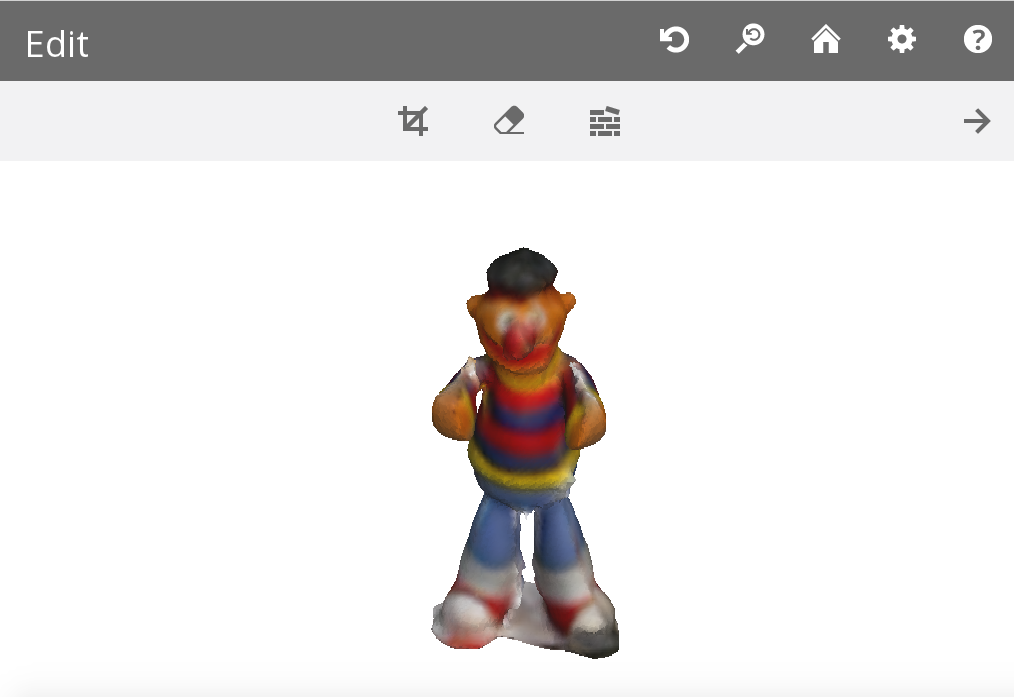1014x697 pixels.
Task: Proceed with the next arrow
Action: pyautogui.click(x=976, y=121)
